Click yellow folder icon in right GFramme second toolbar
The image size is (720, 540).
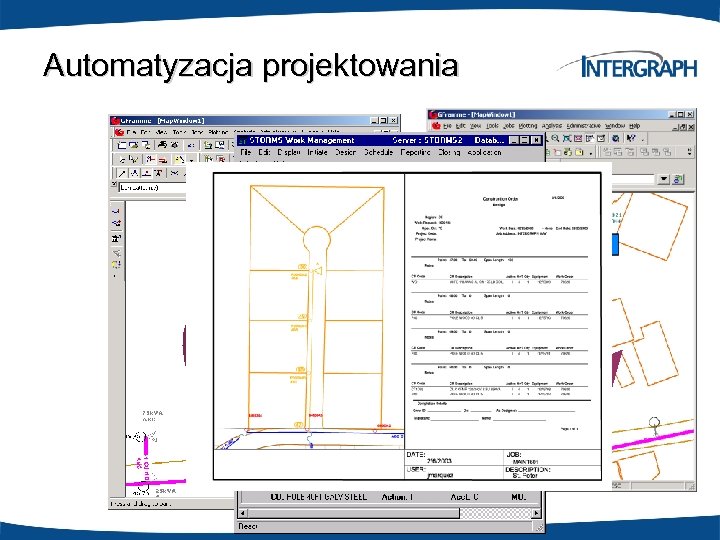click(579, 152)
